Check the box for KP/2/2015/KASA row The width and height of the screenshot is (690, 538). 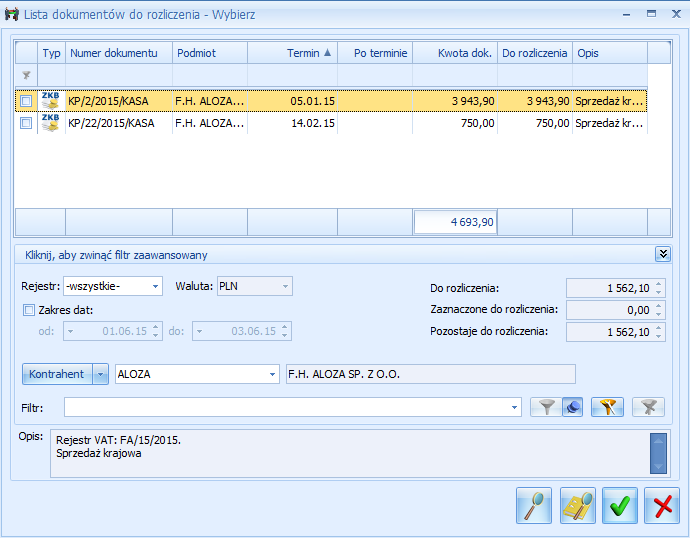coord(25,101)
